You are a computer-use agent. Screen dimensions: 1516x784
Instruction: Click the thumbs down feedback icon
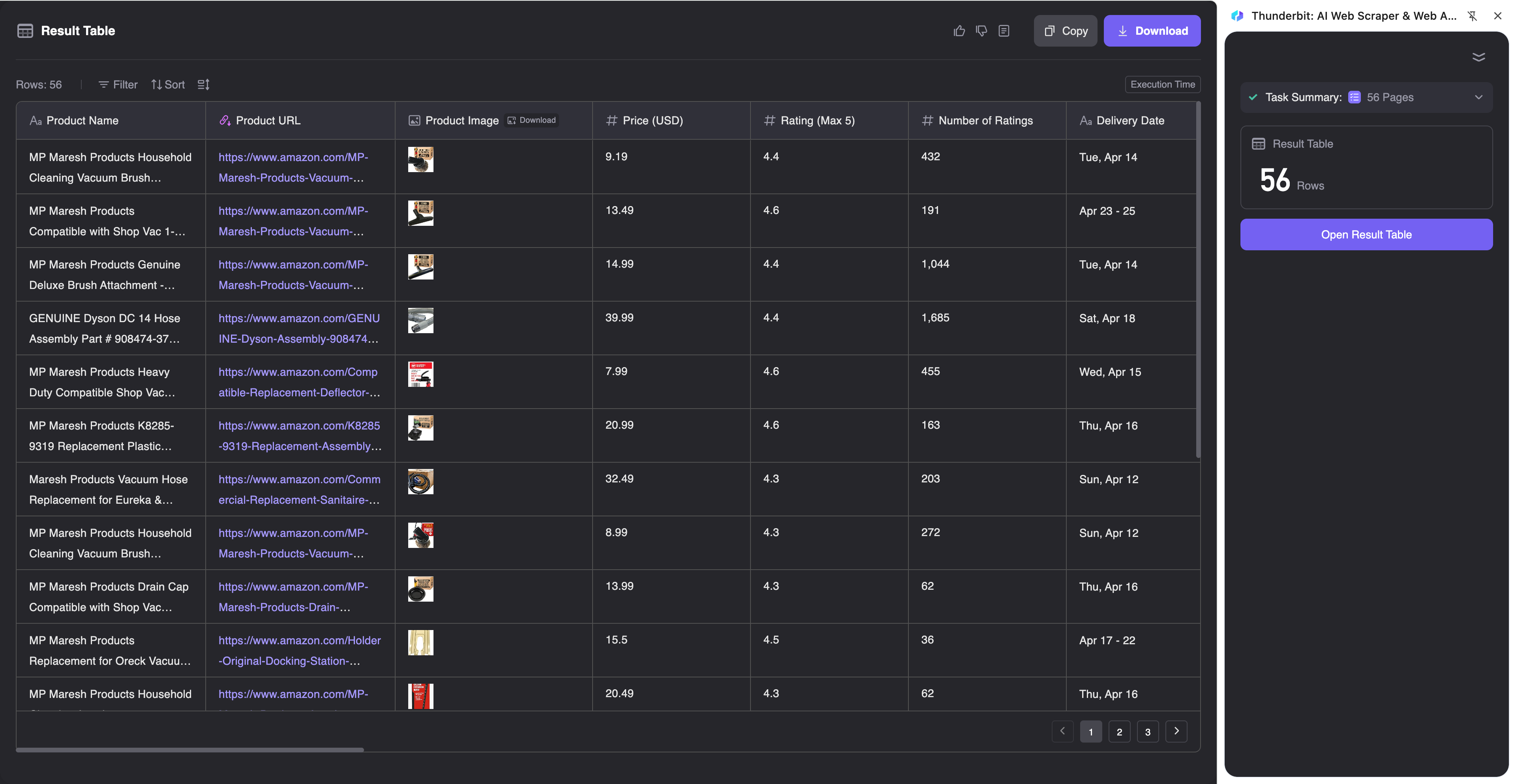(981, 31)
